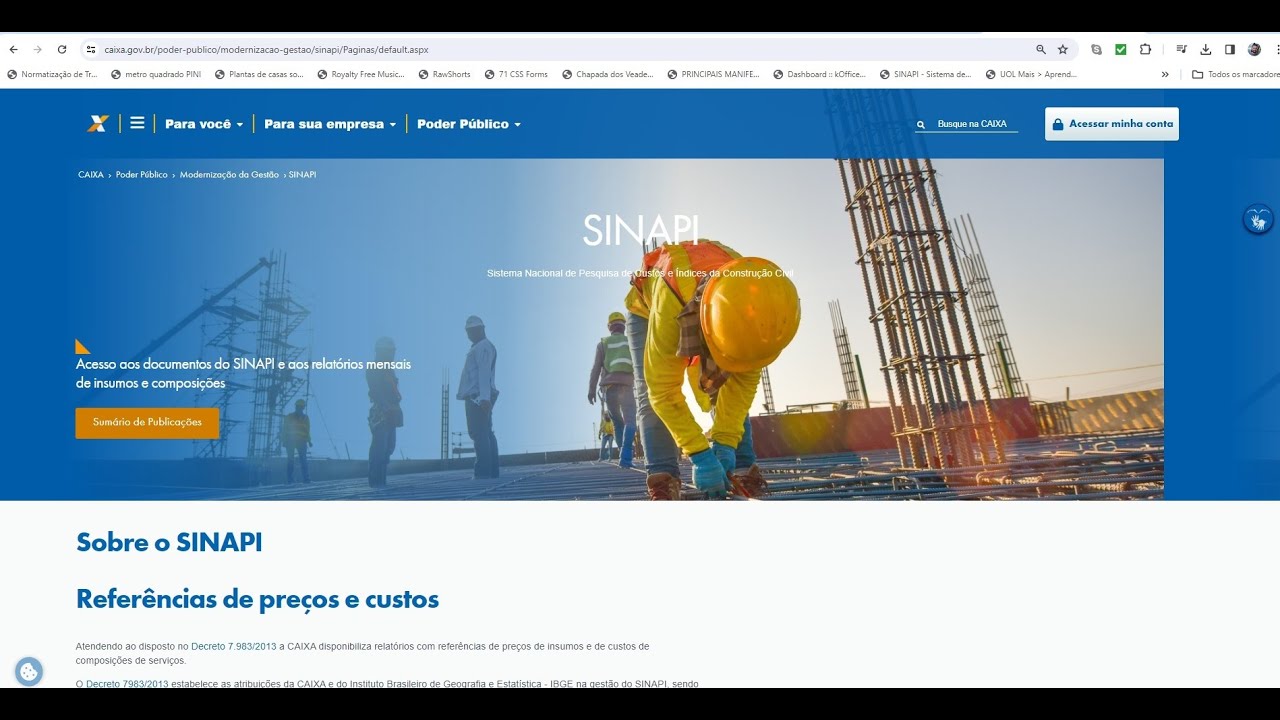Expand the Para você dropdown
The width and height of the screenshot is (1280, 720).
204,124
